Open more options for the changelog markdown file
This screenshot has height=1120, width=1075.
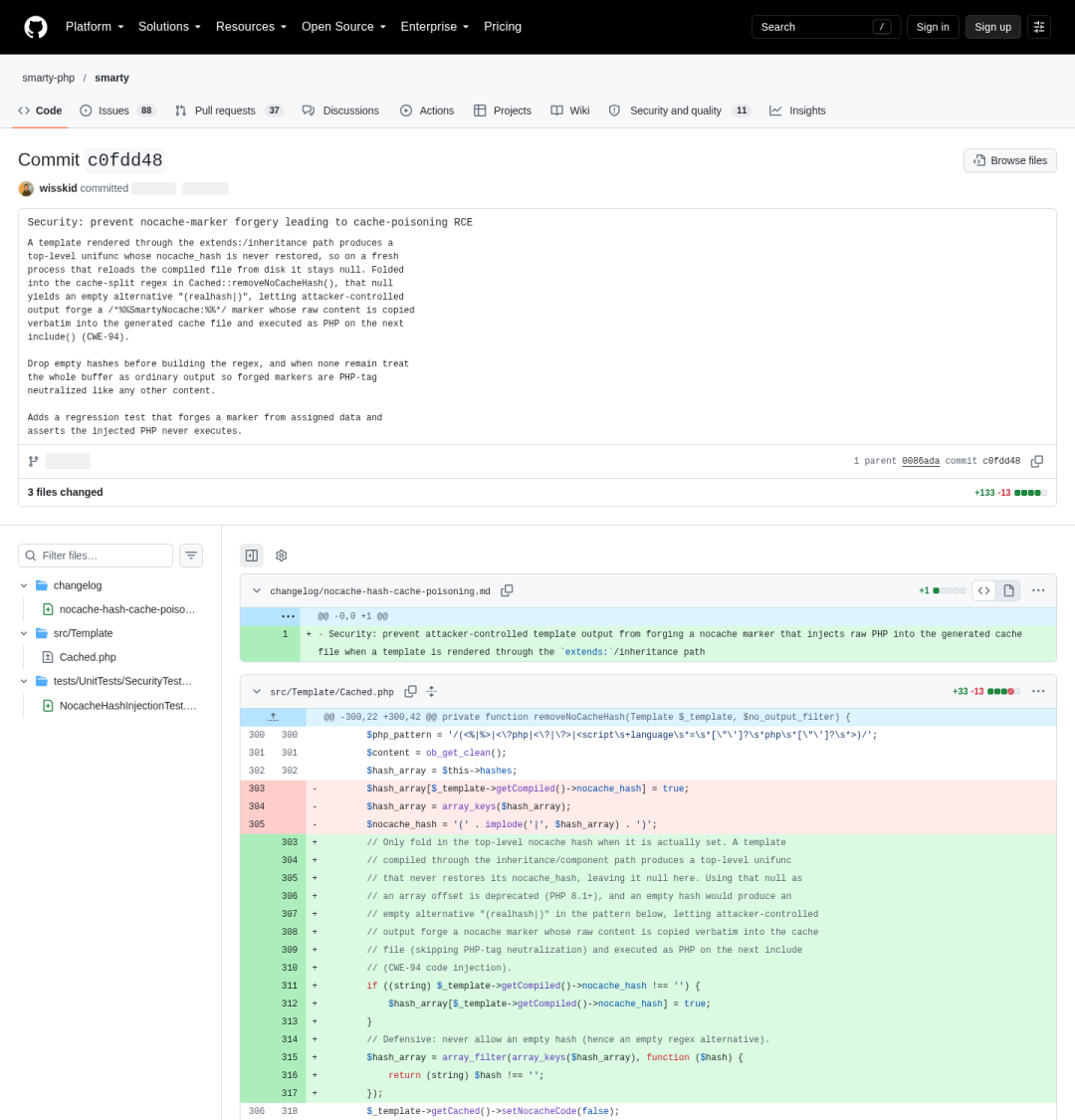tap(1038, 590)
